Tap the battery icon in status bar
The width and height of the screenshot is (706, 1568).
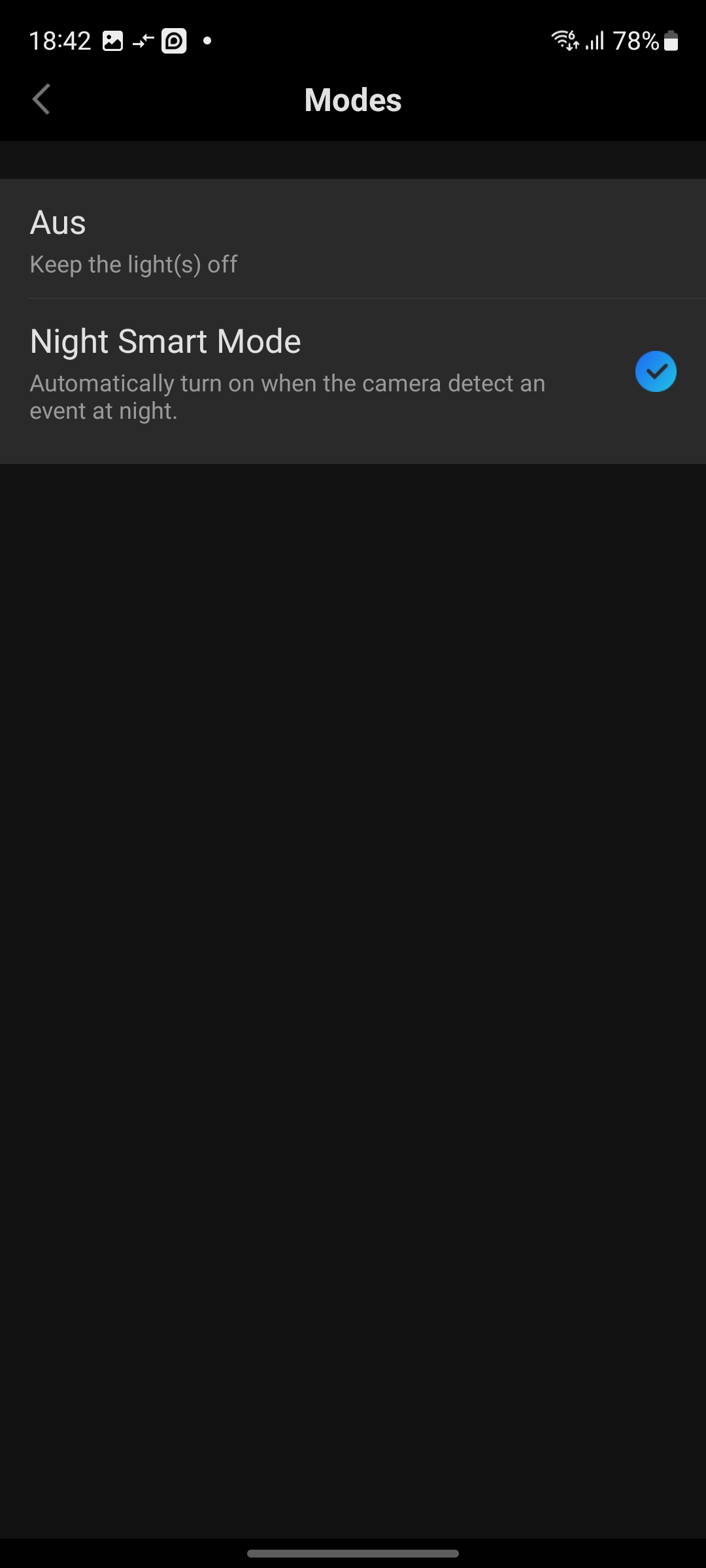pos(671,41)
